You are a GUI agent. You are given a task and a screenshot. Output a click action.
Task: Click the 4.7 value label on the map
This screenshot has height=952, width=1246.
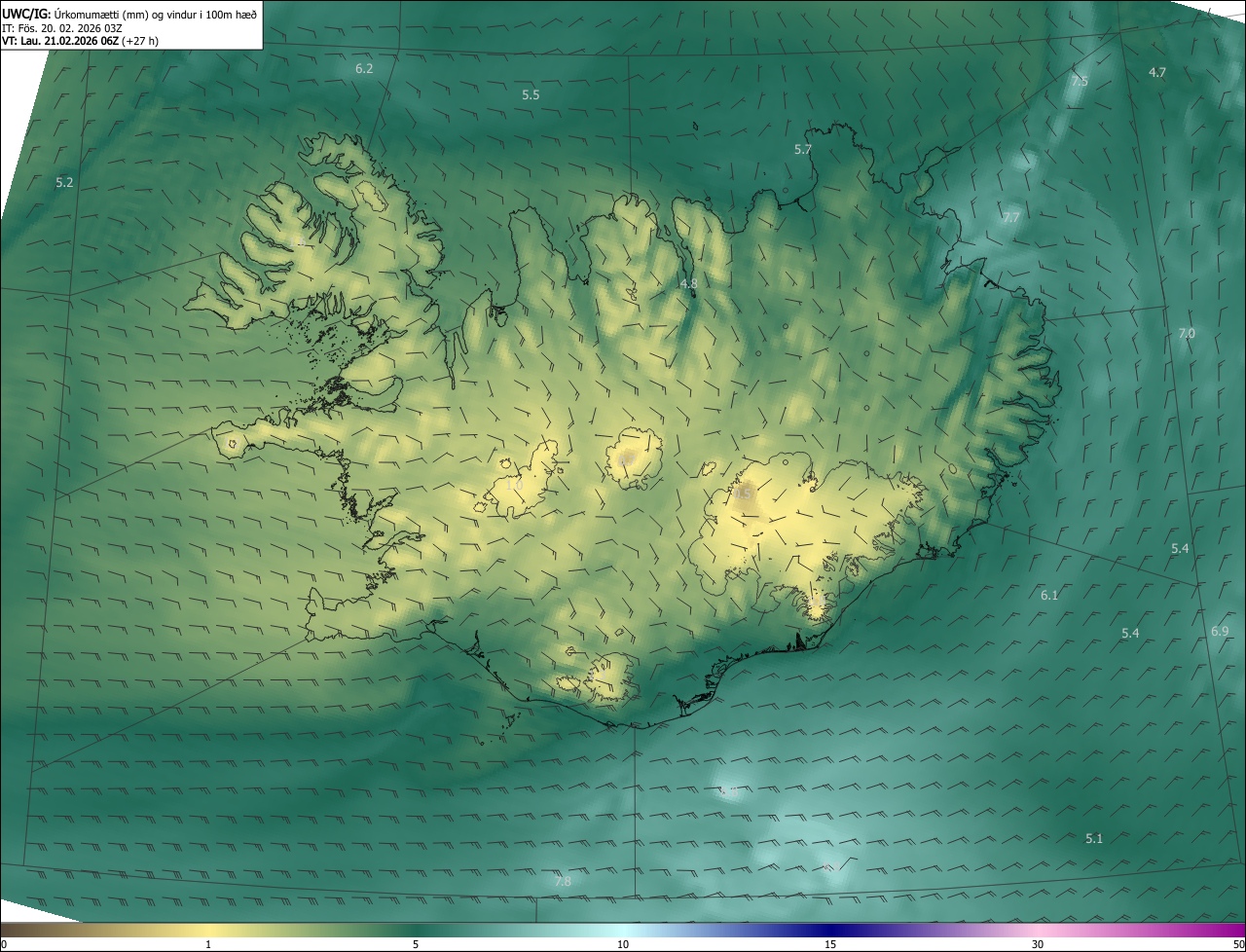1157,73
